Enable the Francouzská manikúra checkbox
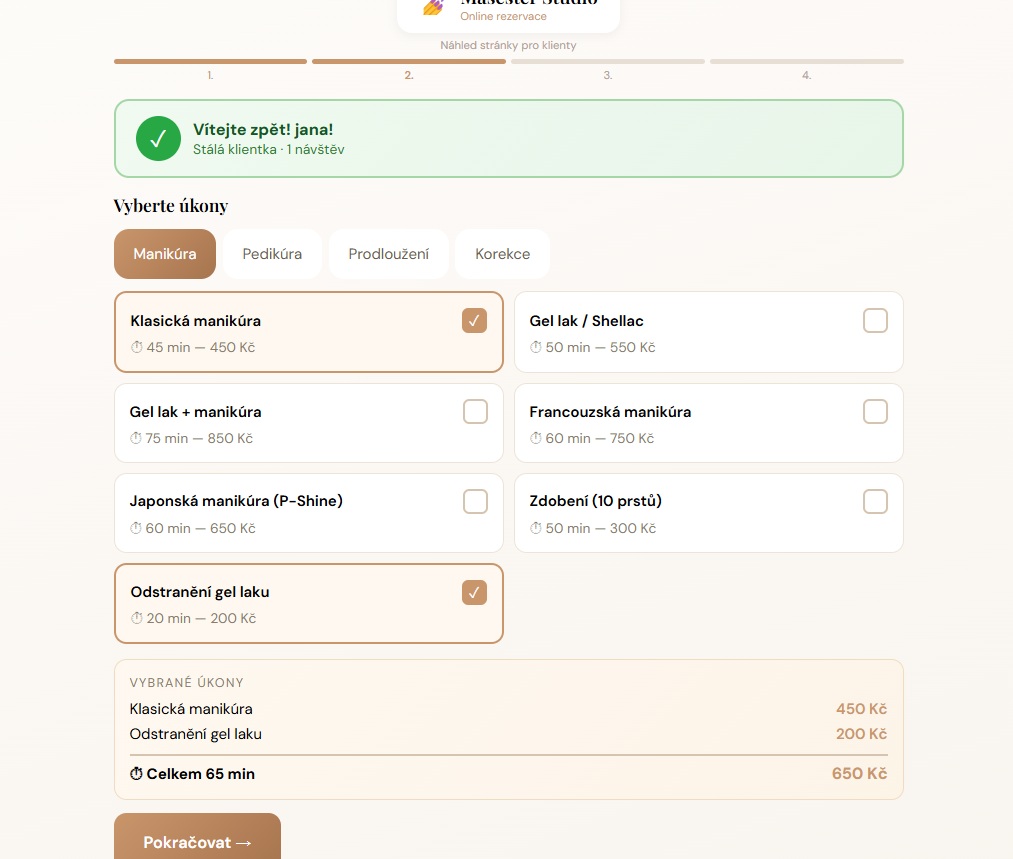This screenshot has height=859, width=1013. pos(875,411)
